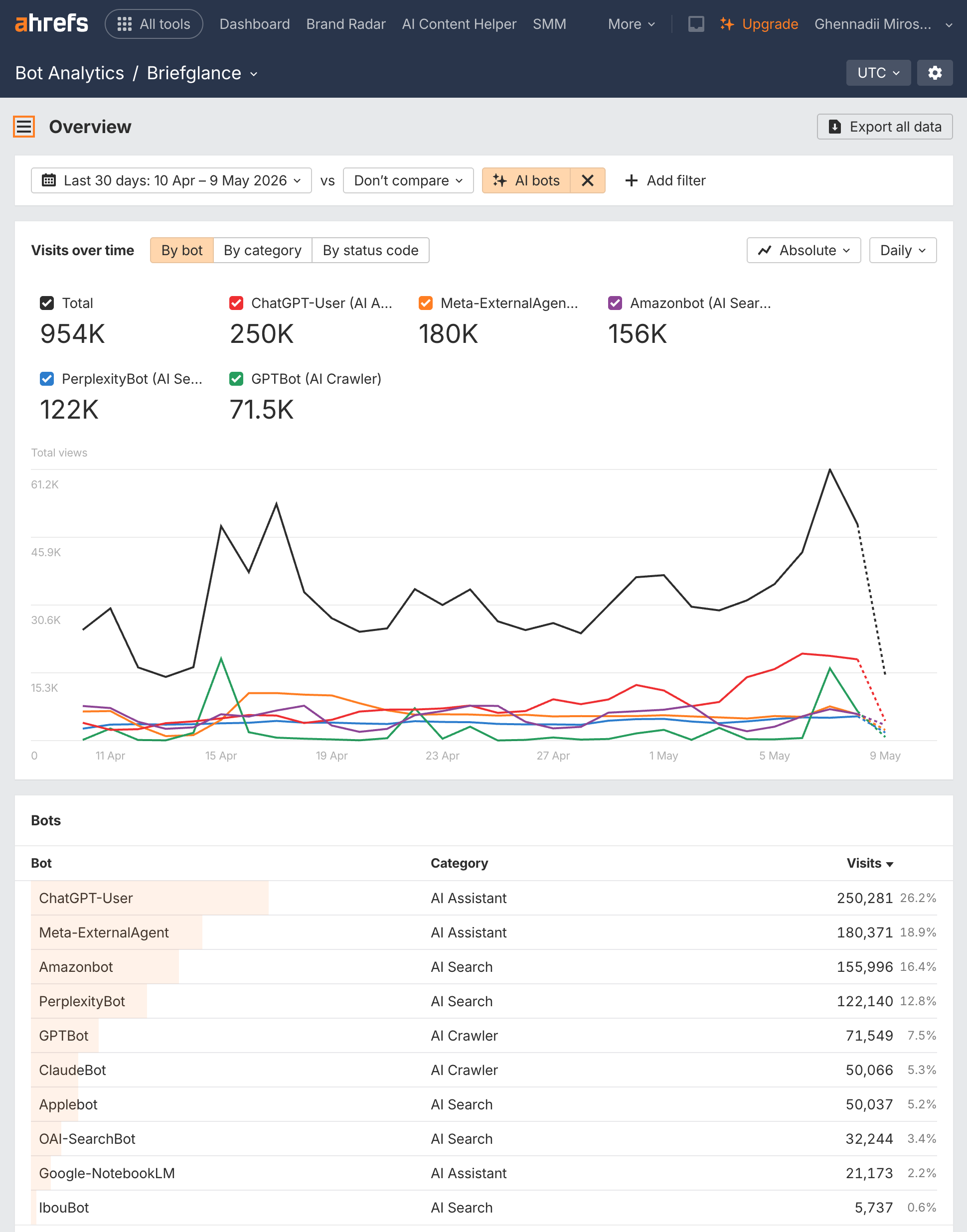The width and height of the screenshot is (967, 1232).
Task: Toggle the PerplexityBot series checkbox
Action: (x=47, y=379)
